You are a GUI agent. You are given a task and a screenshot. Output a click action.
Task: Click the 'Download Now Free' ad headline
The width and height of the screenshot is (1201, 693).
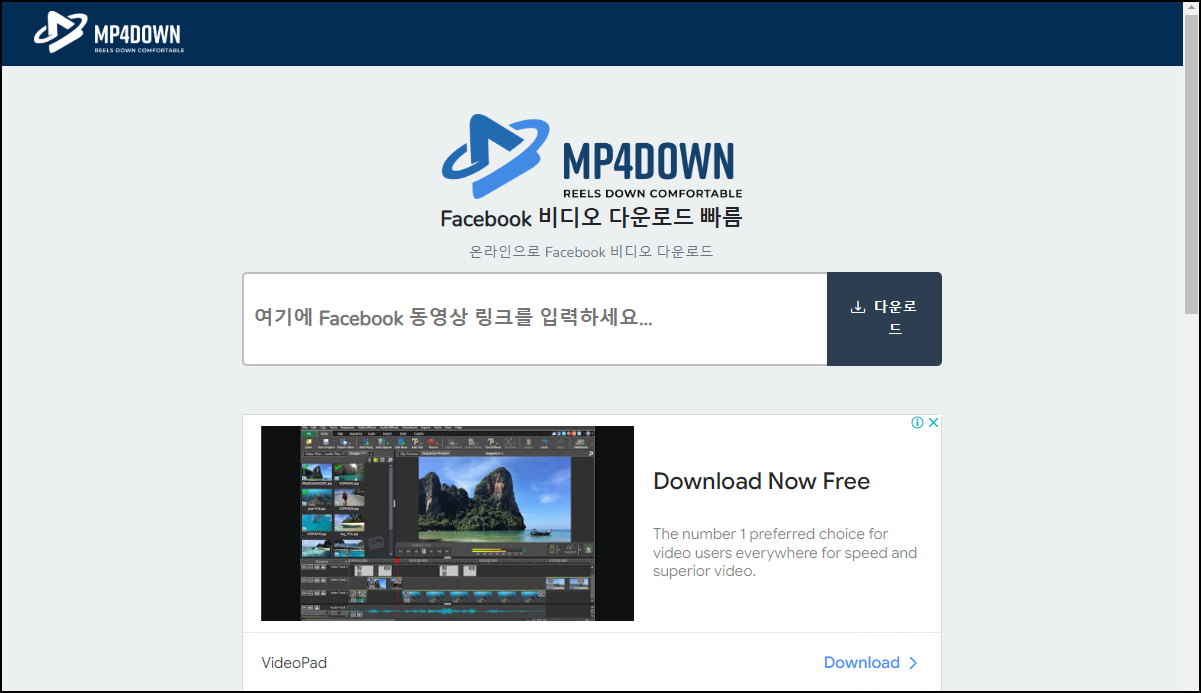pyautogui.click(x=761, y=481)
